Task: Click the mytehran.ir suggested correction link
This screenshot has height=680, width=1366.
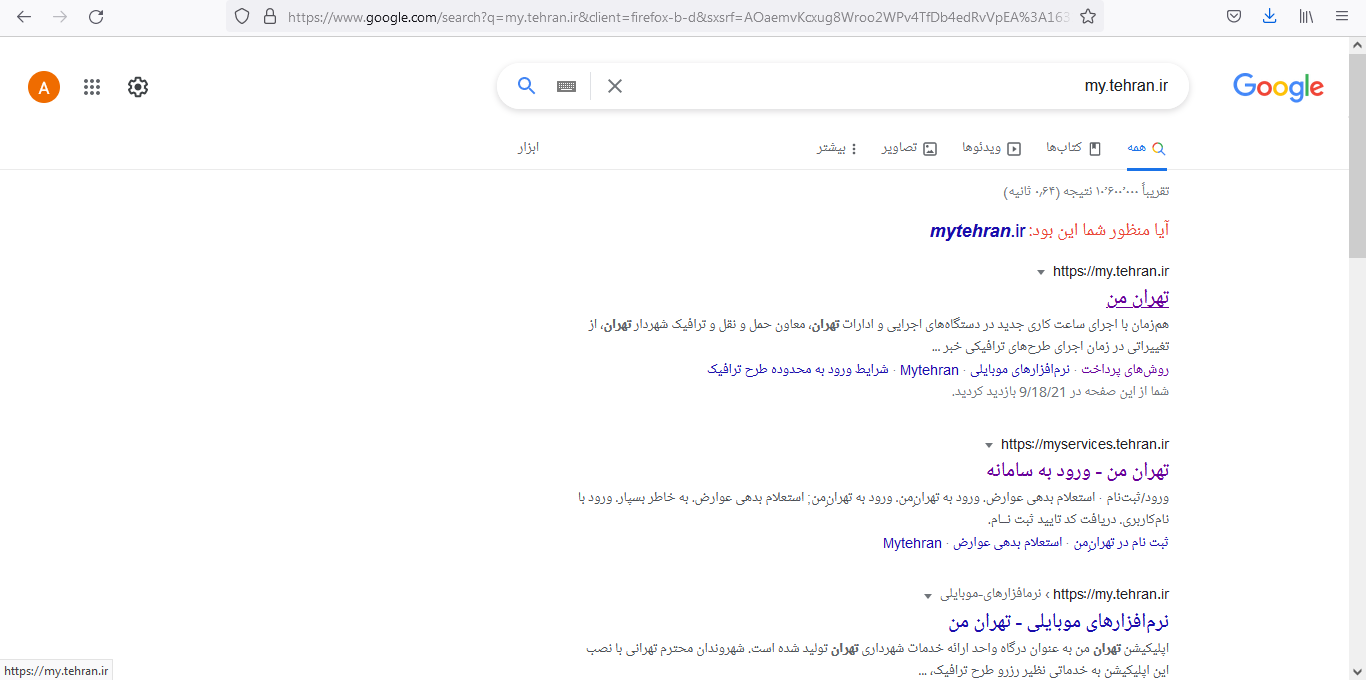Action: point(977,230)
